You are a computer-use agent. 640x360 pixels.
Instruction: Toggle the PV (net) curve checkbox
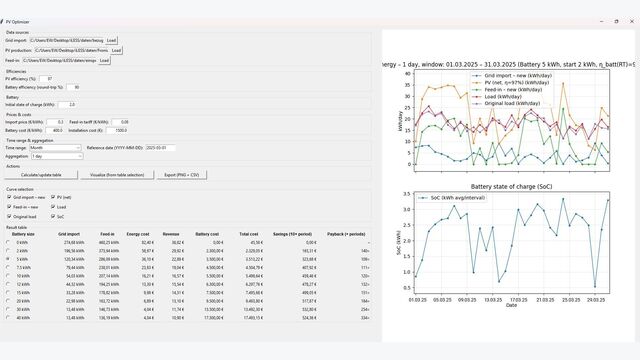tap(53, 197)
